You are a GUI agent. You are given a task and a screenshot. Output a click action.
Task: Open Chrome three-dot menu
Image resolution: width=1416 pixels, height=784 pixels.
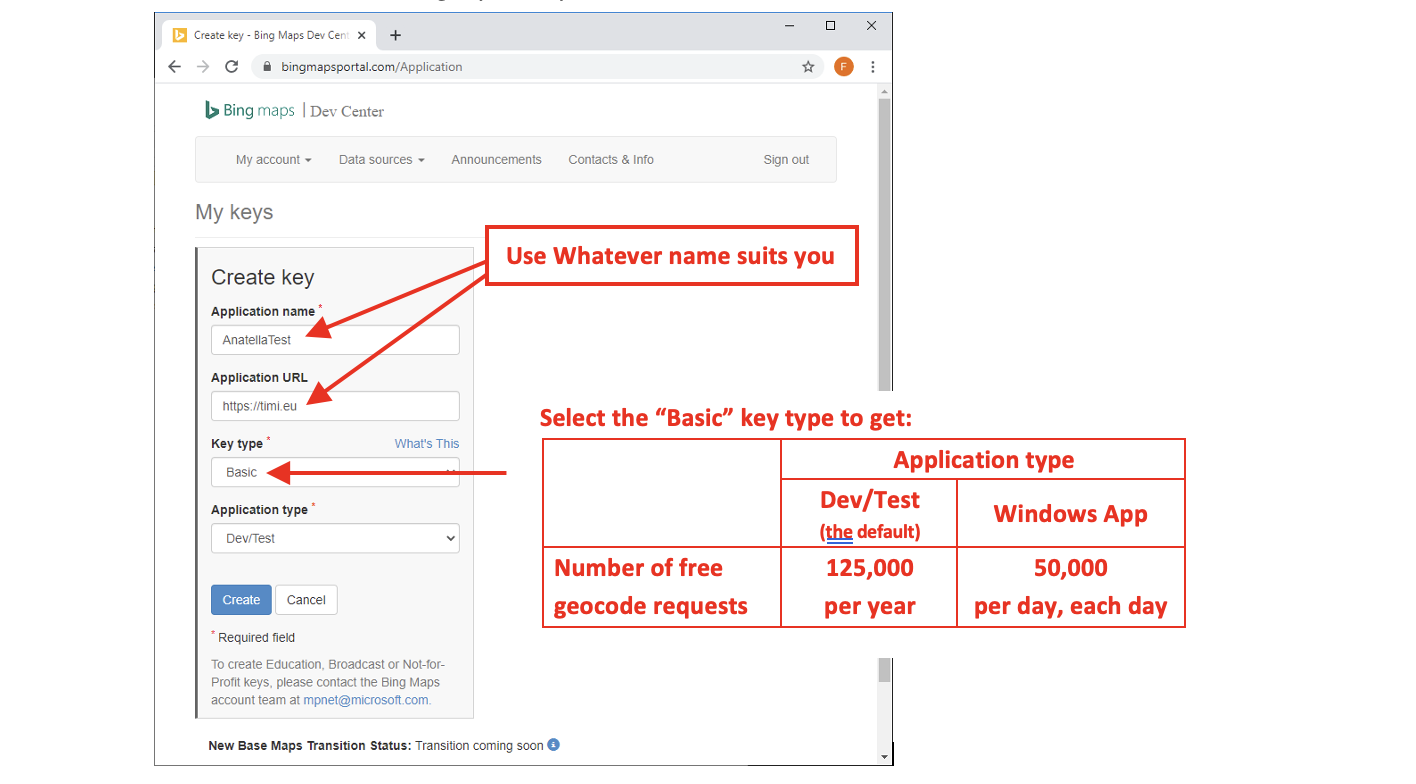pos(873,67)
